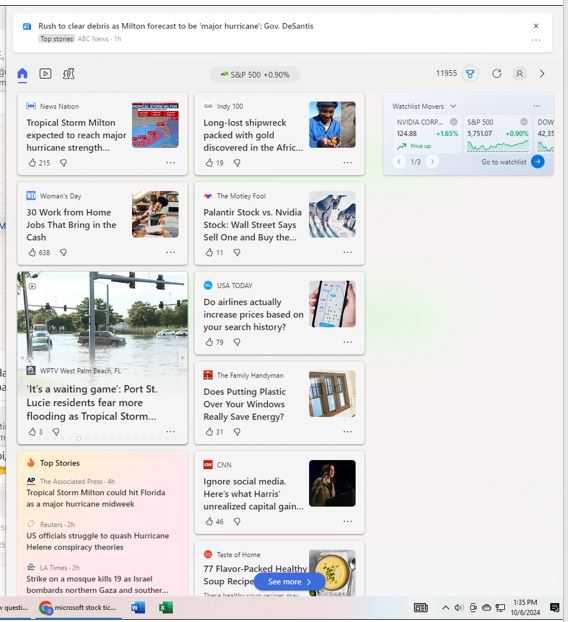Open the Play games tab icon
This screenshot has height=622, width=568.
click(x=68, y=74)
